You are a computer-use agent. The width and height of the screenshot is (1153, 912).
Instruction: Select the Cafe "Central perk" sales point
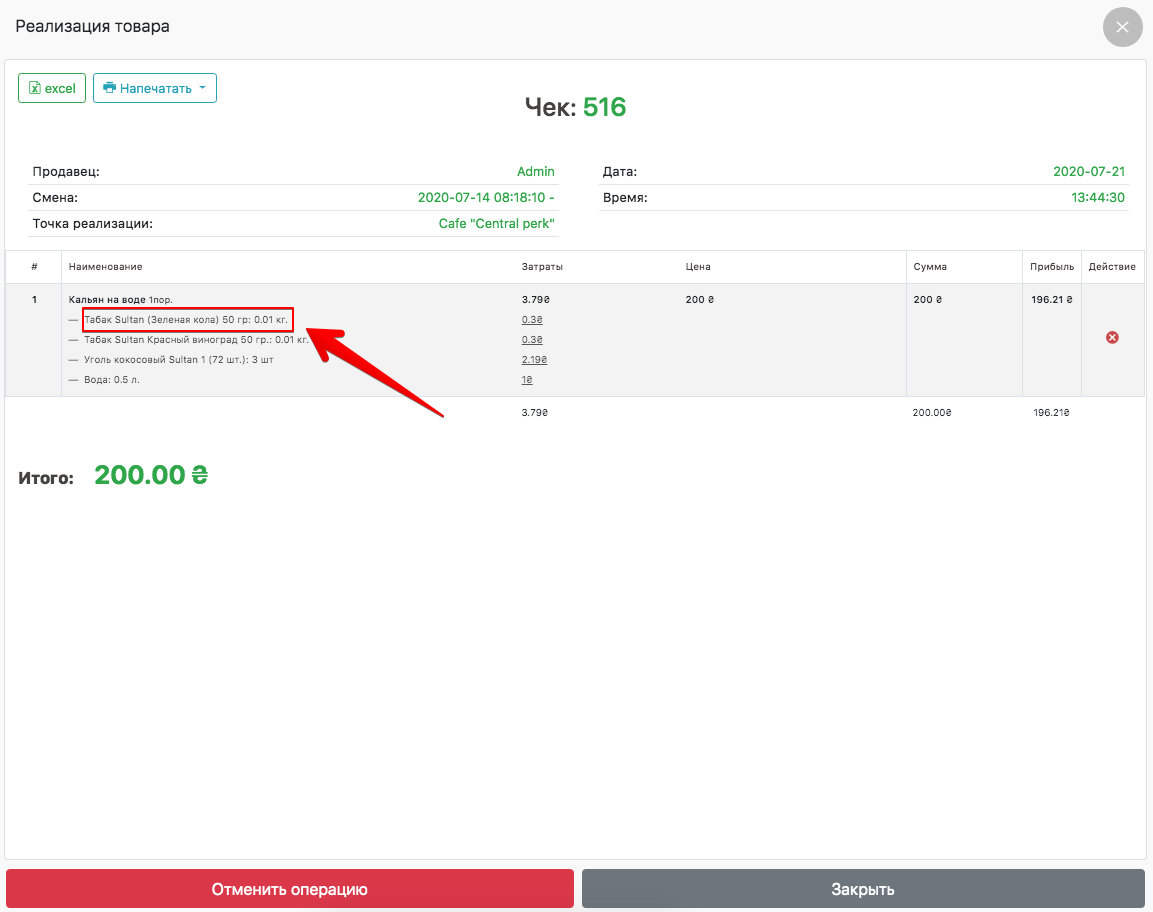pos(496,224)
